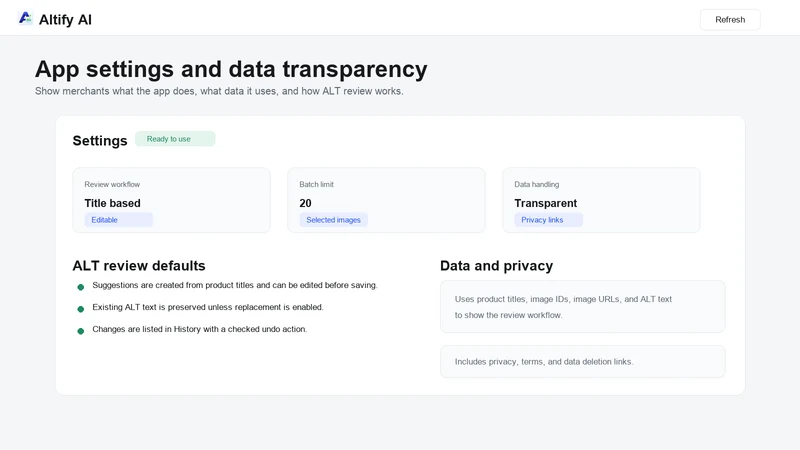Click the App settings and data transparency title
The height and width of the screenshot is (450, 800).
(x=231, y=69)
